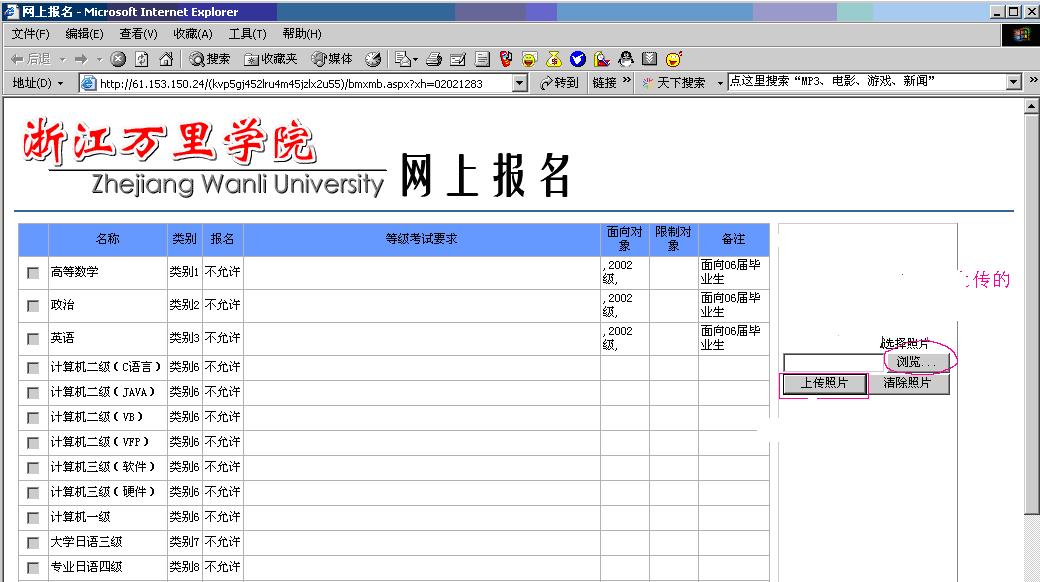
Task: Click the Edit page toolbar icon
Action: pos(458,59)
